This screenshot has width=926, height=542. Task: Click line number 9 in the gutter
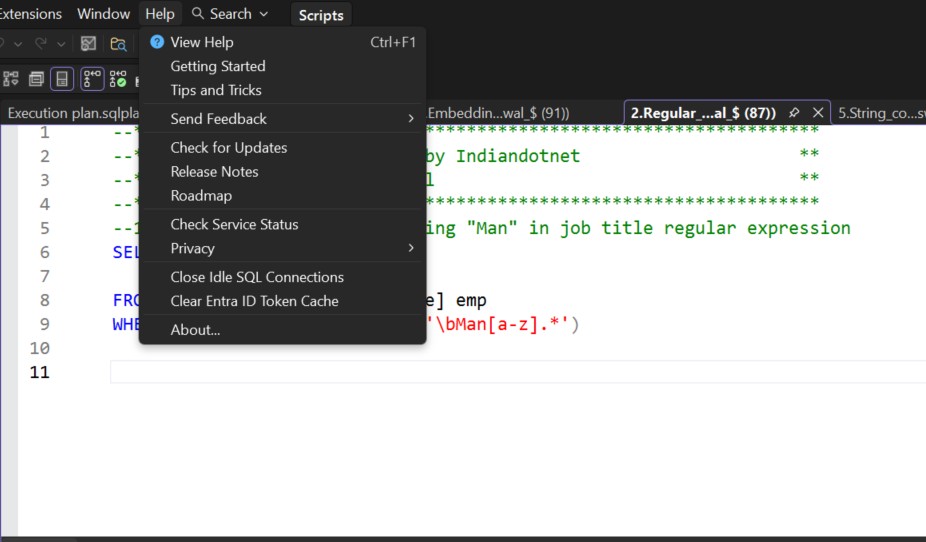pyautogui.click(x=45, y=324)
